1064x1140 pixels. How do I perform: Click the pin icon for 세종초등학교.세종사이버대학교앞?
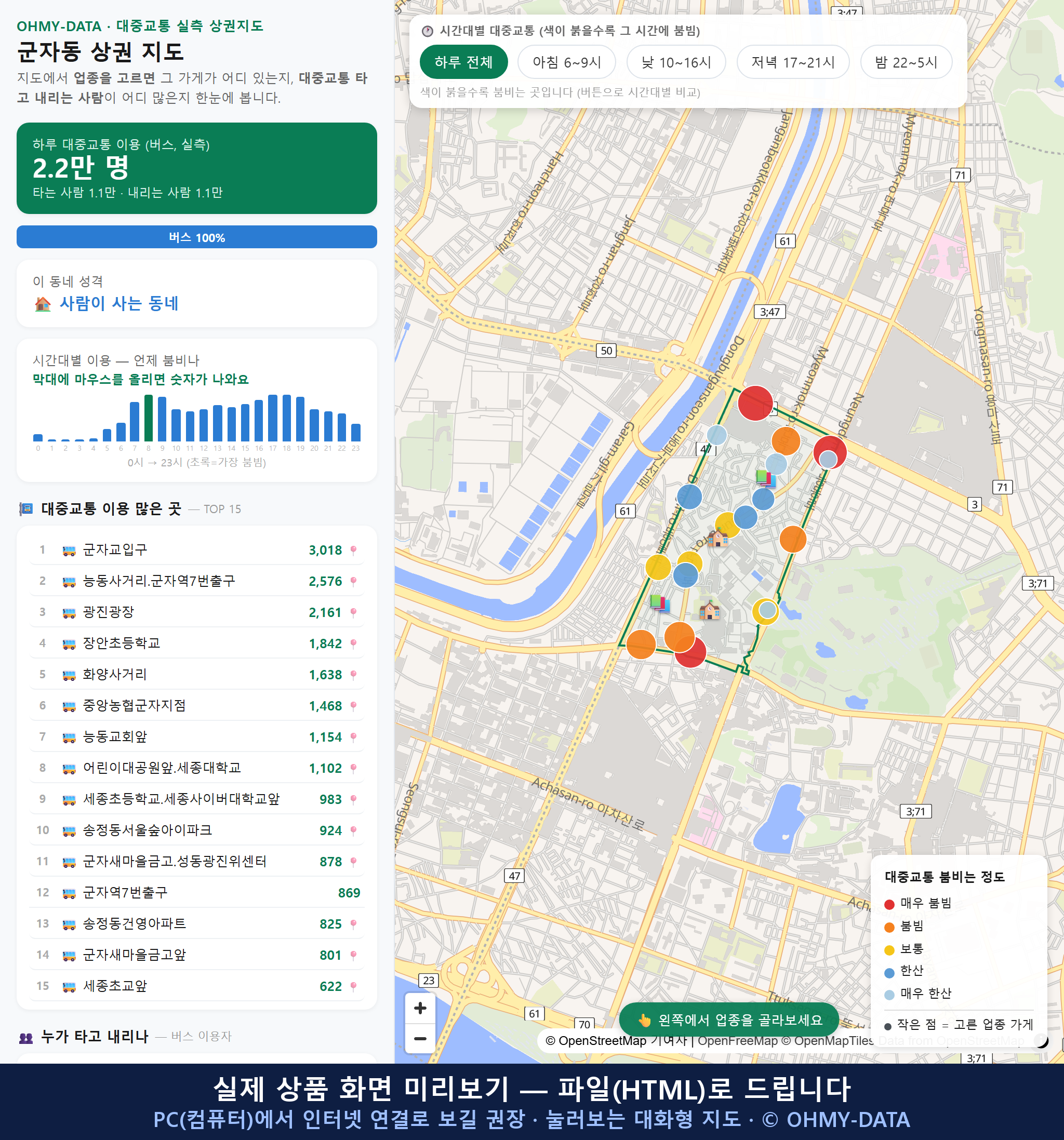pos(353,799)
